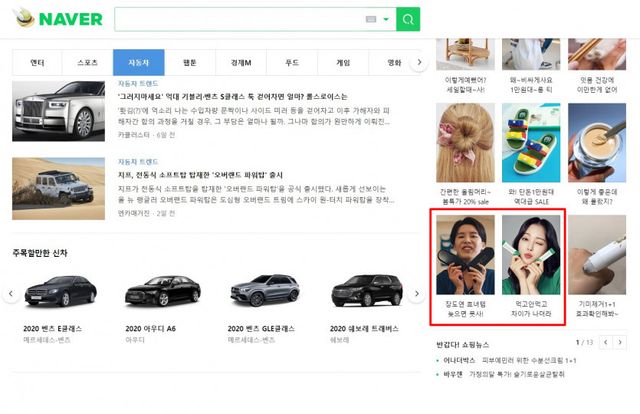Image resolution: width=640 pixels, height=414 pixels.
Task: Open the 2020 벤츠 GLE클래스 link
Action: point(262,328)
